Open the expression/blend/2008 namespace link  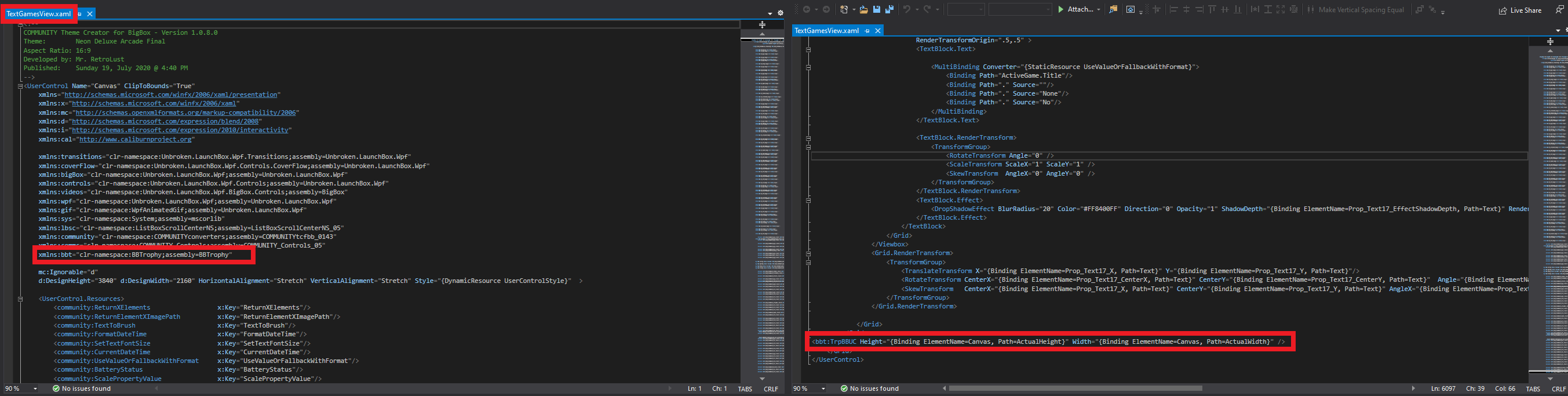166,121
